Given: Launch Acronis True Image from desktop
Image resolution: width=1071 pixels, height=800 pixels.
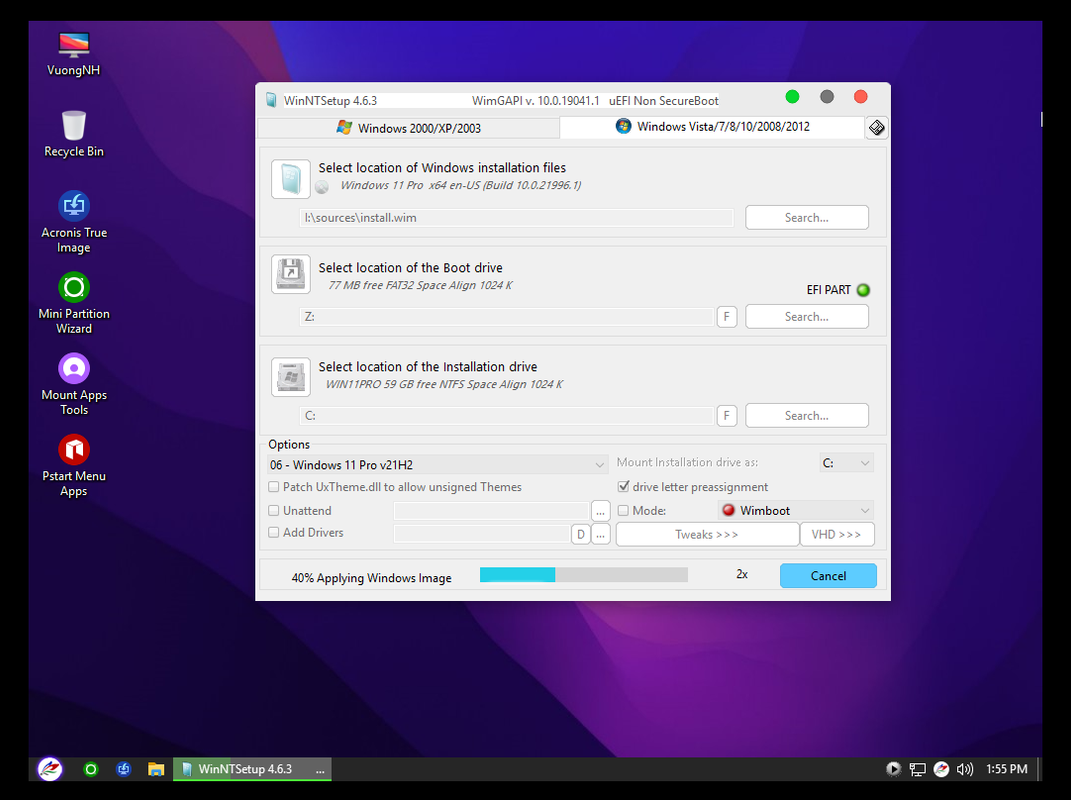Looking at the screenshot, I should click(x=74, y=222).
